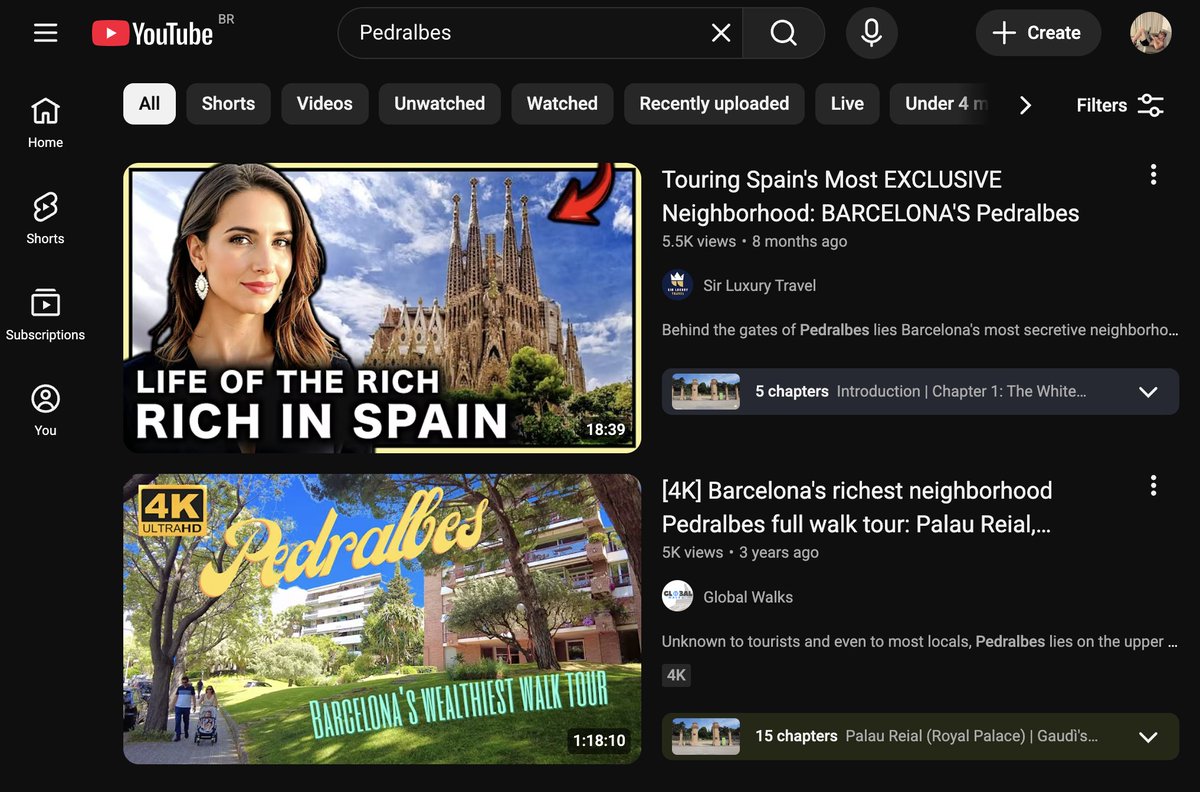Click the Global Walks channel avatar
Image resolution: width=1200 pixels, height=792 pixels.
[x=677, y=596]
